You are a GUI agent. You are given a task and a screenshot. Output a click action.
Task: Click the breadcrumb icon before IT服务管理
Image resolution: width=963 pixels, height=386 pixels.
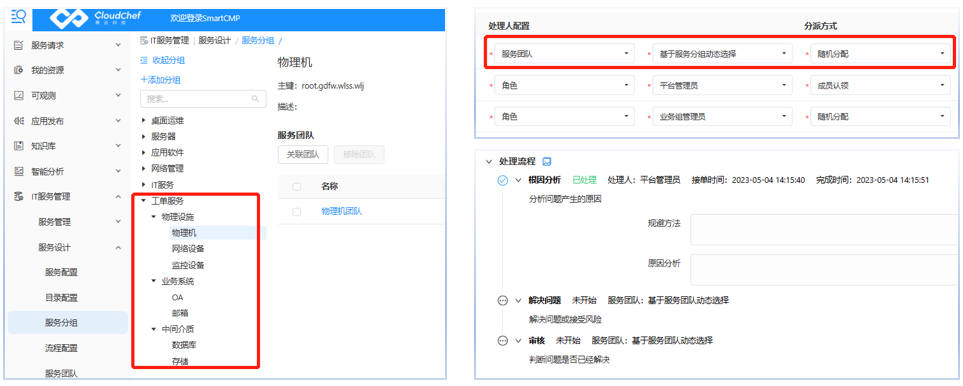[144, 41]
